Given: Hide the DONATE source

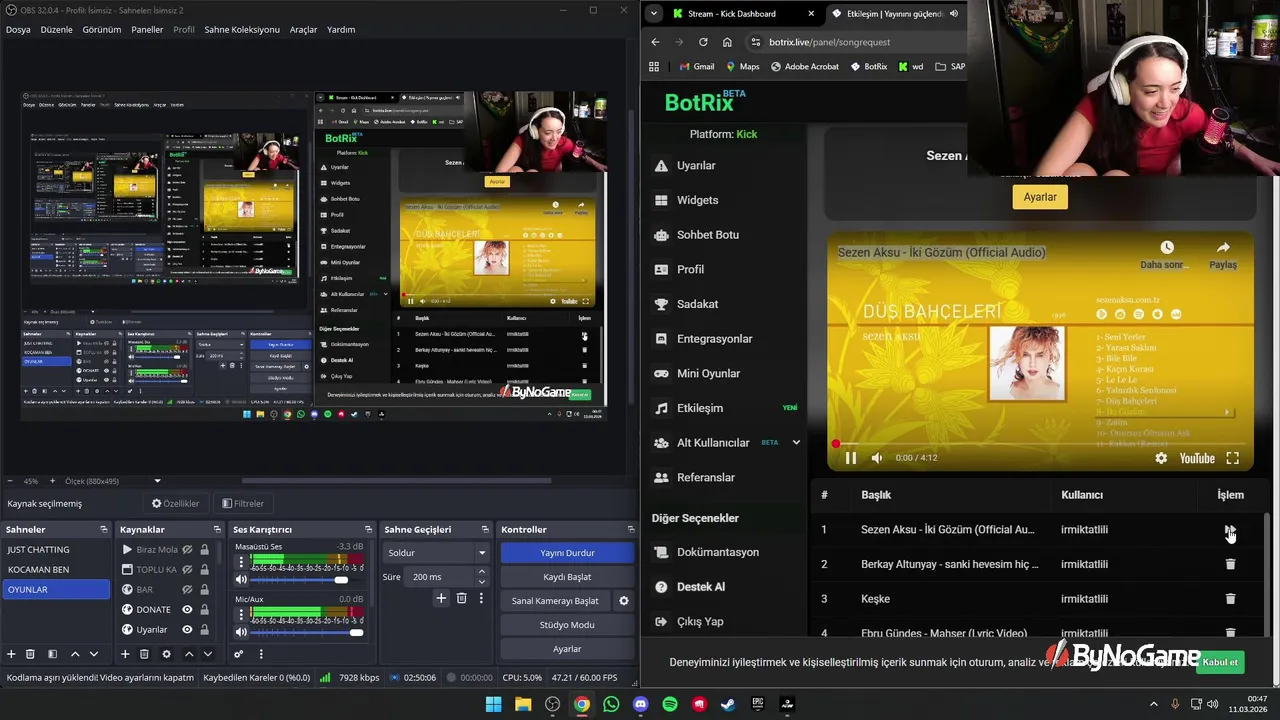Looking at the screenshot, I should [x=187, y=609].
